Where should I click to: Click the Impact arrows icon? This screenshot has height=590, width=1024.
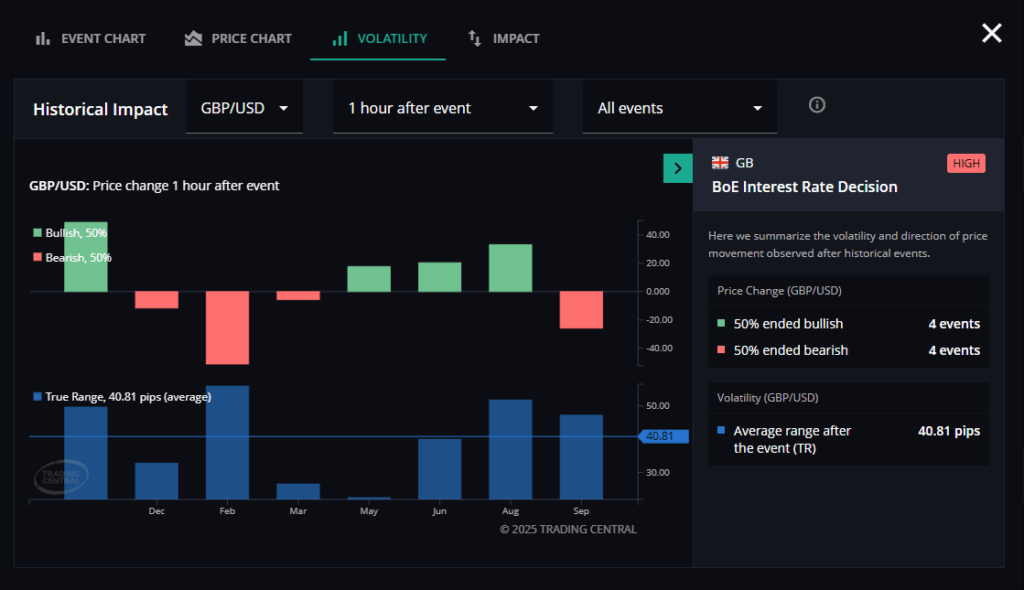[475, 39]
